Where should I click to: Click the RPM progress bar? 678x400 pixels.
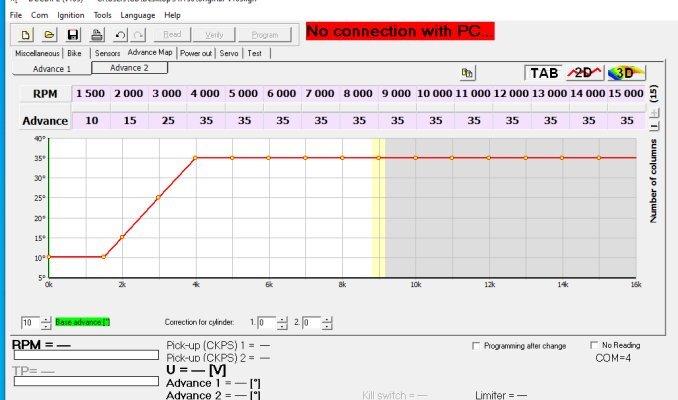click(x=86, y=355)
